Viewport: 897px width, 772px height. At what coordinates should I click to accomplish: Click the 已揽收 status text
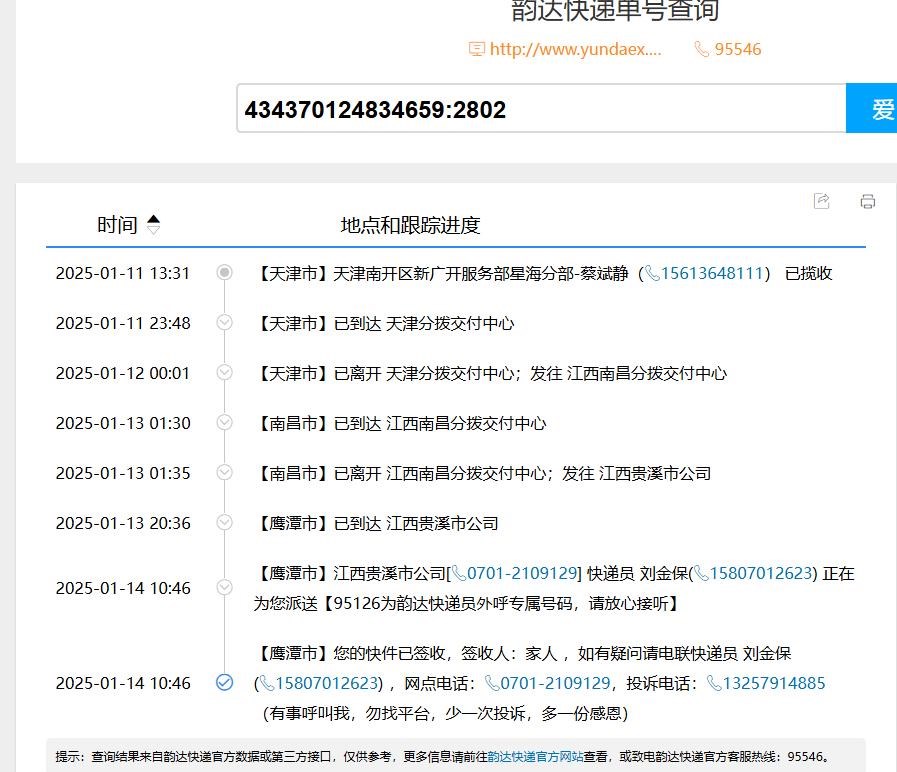pyautogui.click(x=808, y=274)
